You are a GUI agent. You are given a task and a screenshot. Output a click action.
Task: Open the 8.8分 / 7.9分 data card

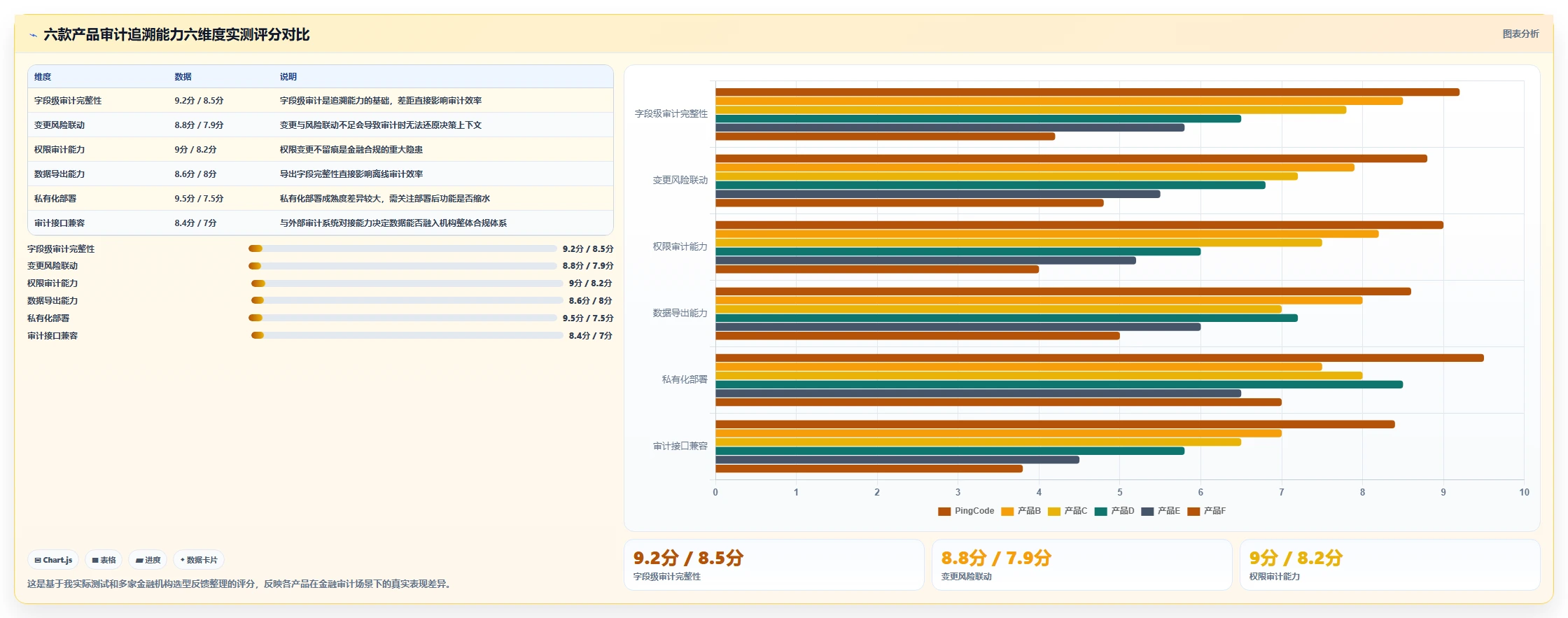[1081, 565]
